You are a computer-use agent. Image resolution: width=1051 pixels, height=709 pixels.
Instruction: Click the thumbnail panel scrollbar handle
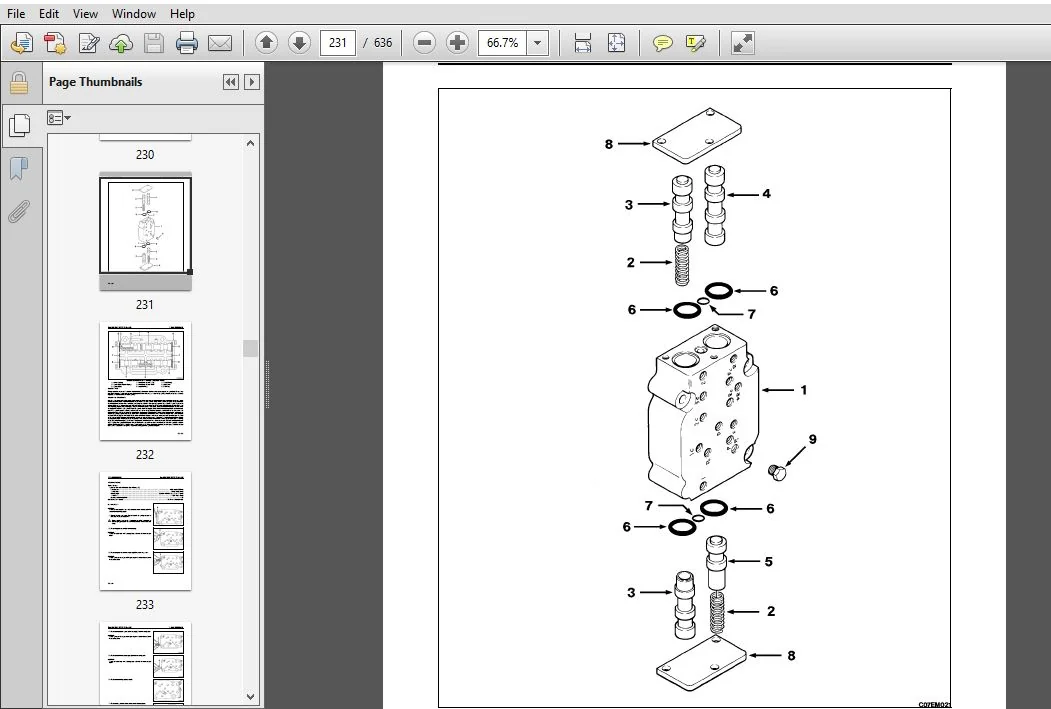click(250, 348)
